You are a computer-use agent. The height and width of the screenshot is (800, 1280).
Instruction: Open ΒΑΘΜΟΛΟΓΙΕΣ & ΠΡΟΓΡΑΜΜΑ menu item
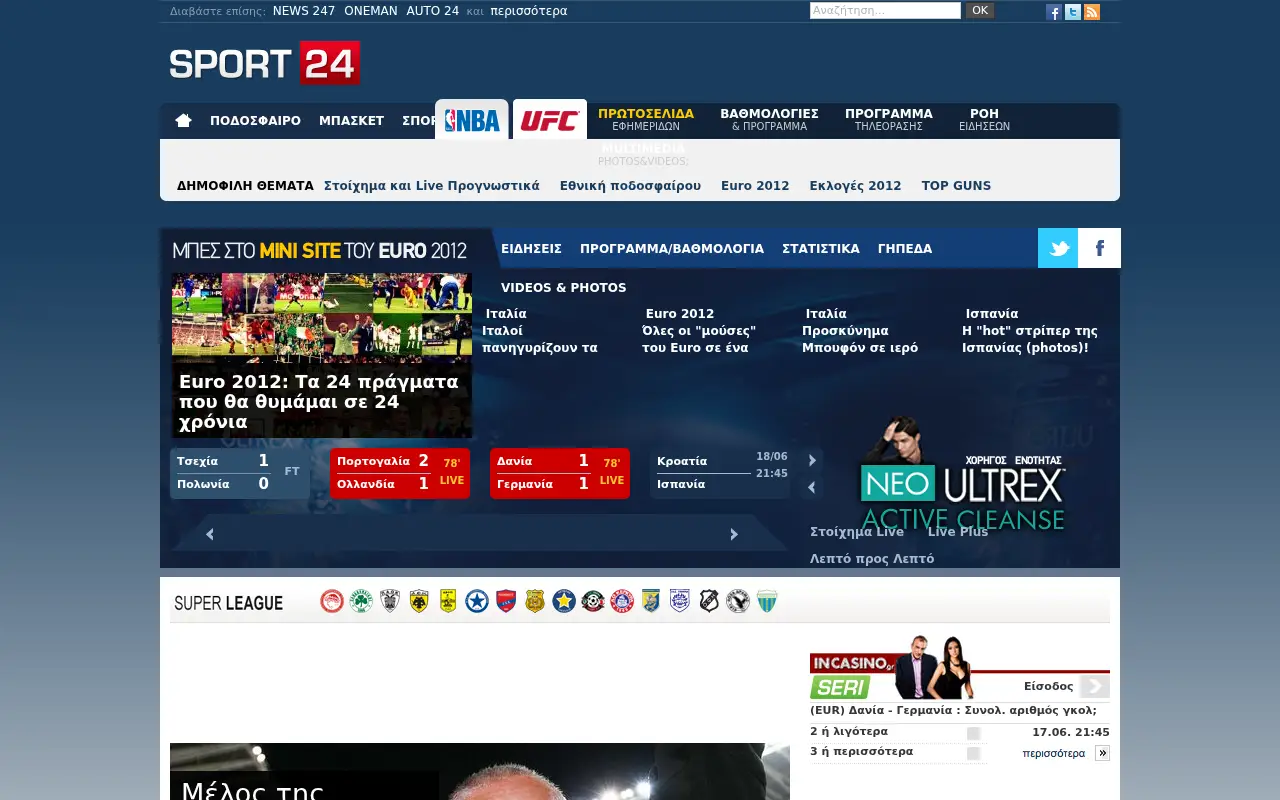click(x=769, y=120)
